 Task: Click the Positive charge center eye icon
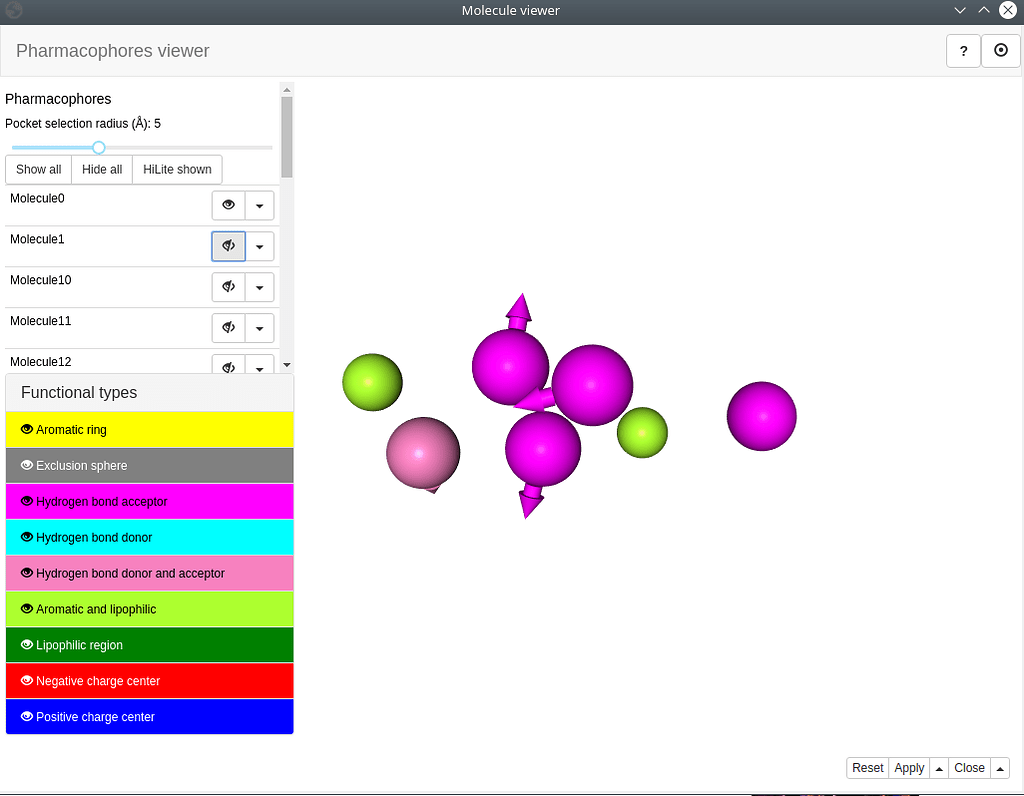click(x=26, y=716)
